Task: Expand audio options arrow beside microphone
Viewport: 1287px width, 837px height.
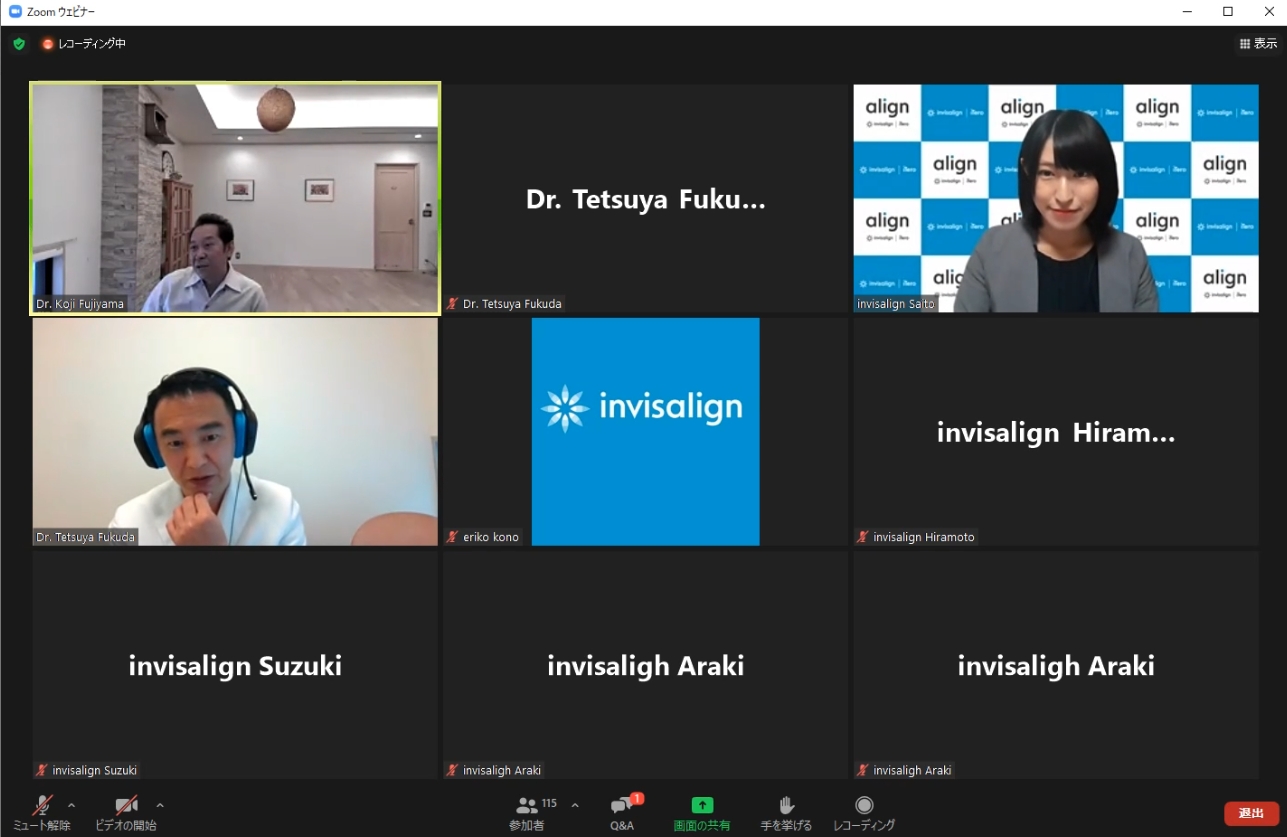Action: coord(72,805)
